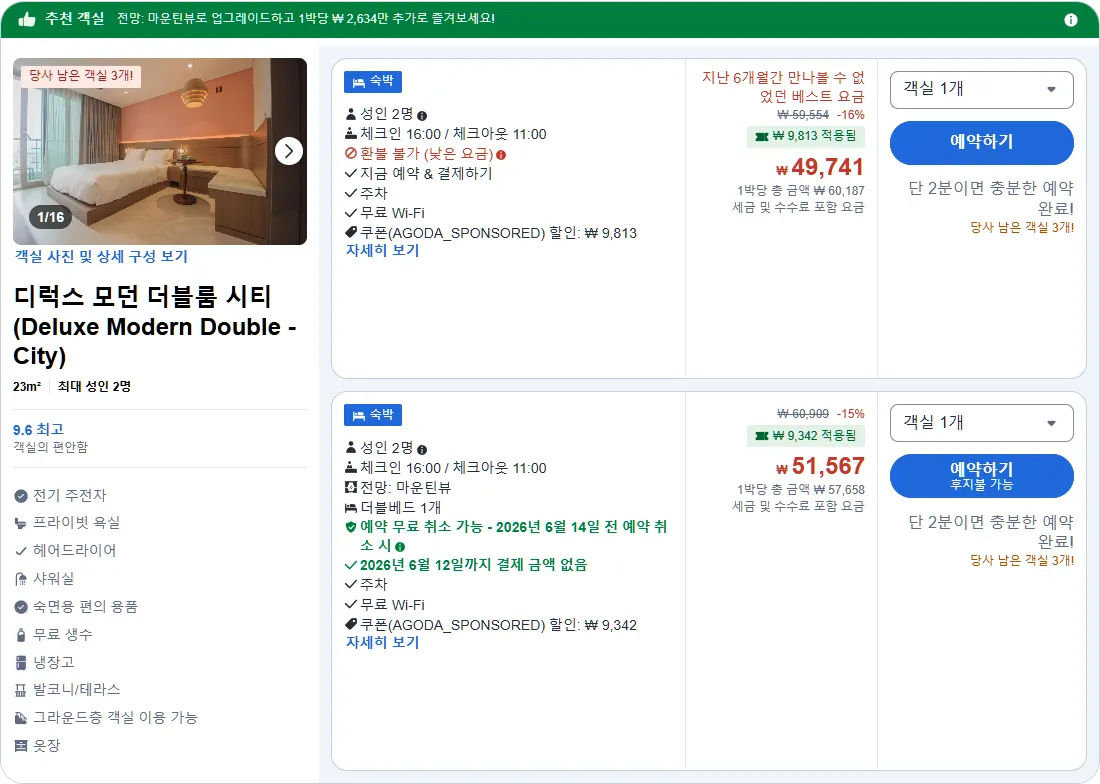
Task: Click 전망: 마운틴뷰로 업그레이드 banner text
Action: (307, 18)
